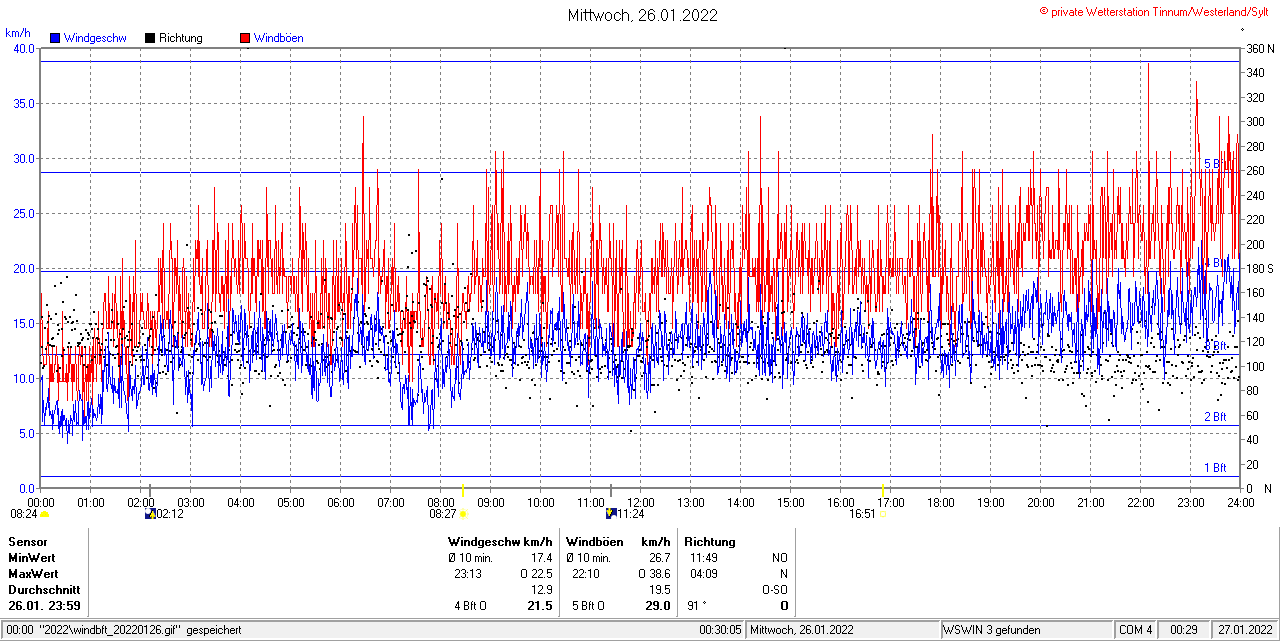Screen dimensions: 1280x641
Task: Click the 5 Bft O table entry
Action: (x=588, y=606)
